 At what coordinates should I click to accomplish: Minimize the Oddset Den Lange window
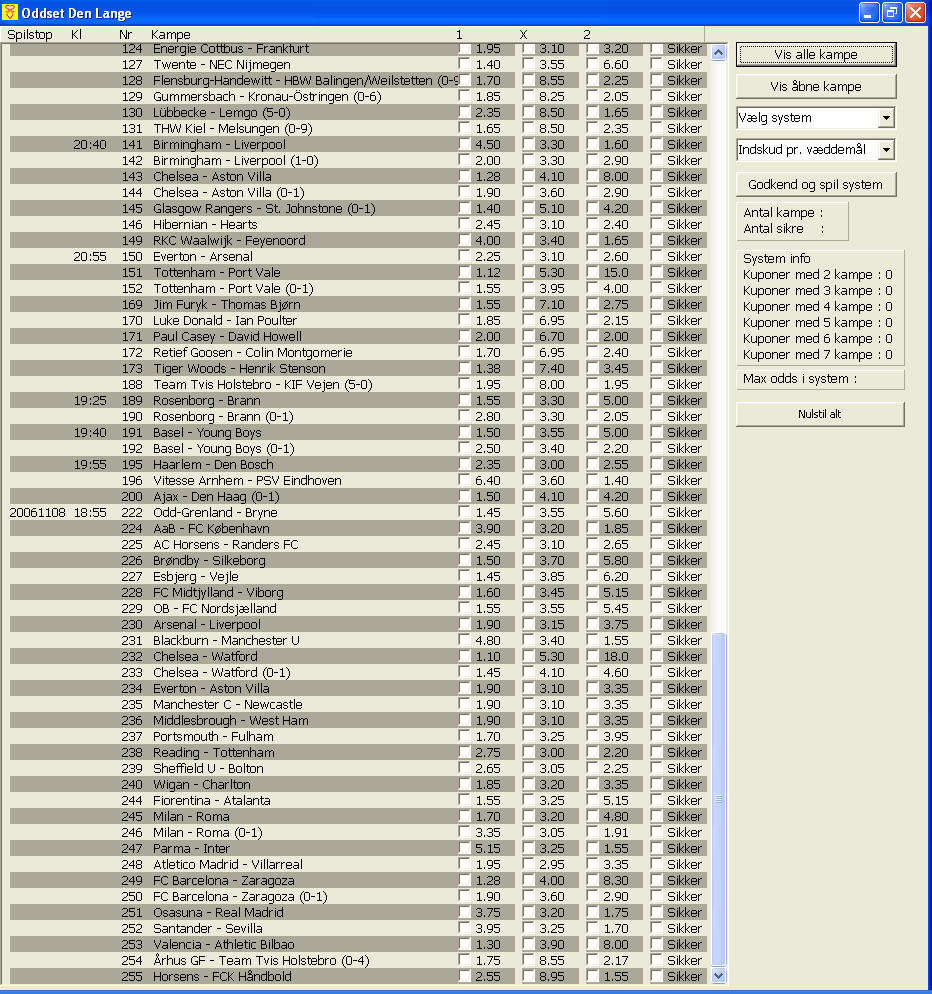[869, 12]
